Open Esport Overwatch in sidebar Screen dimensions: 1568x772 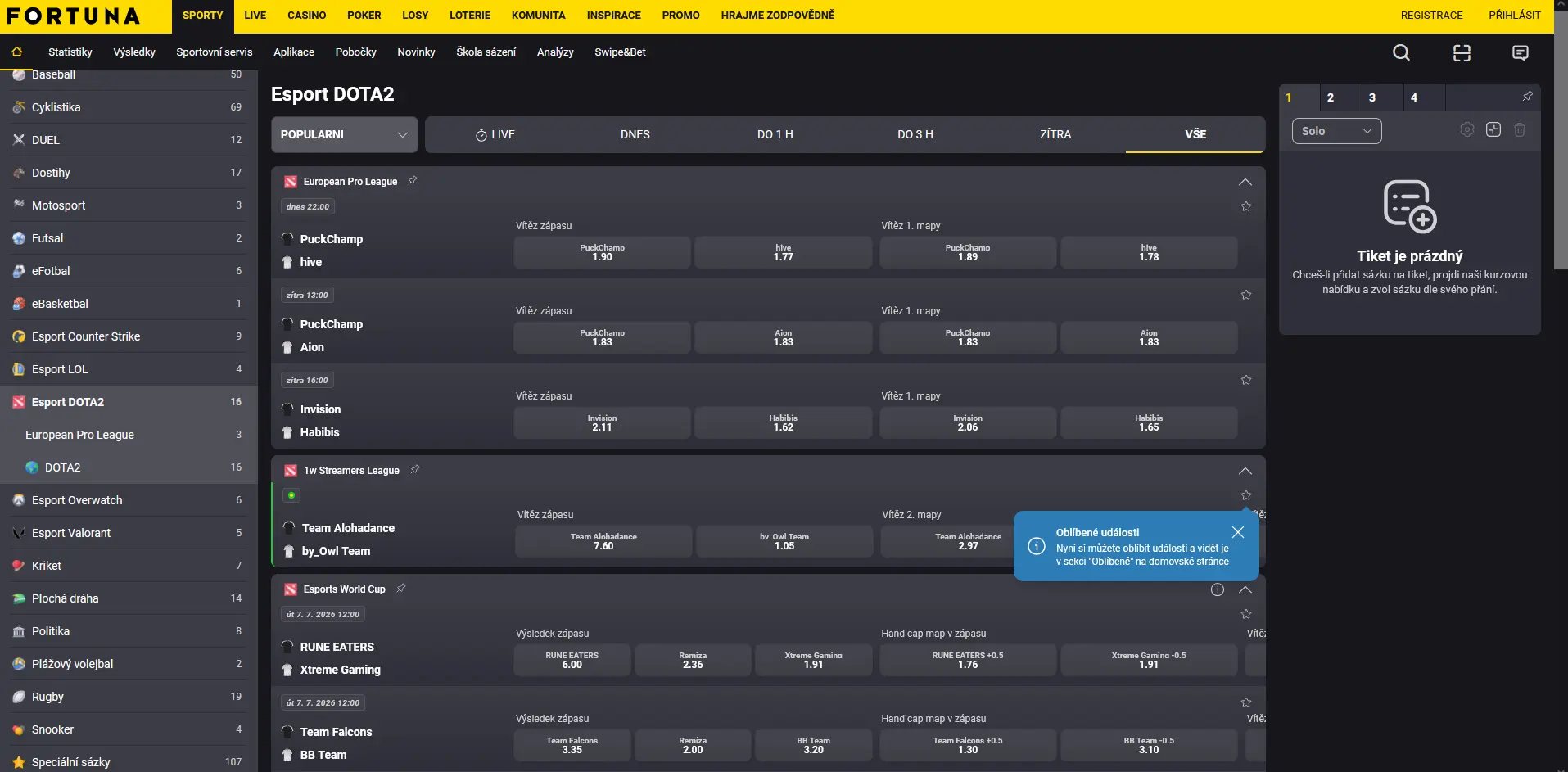[x=129, y=500]
